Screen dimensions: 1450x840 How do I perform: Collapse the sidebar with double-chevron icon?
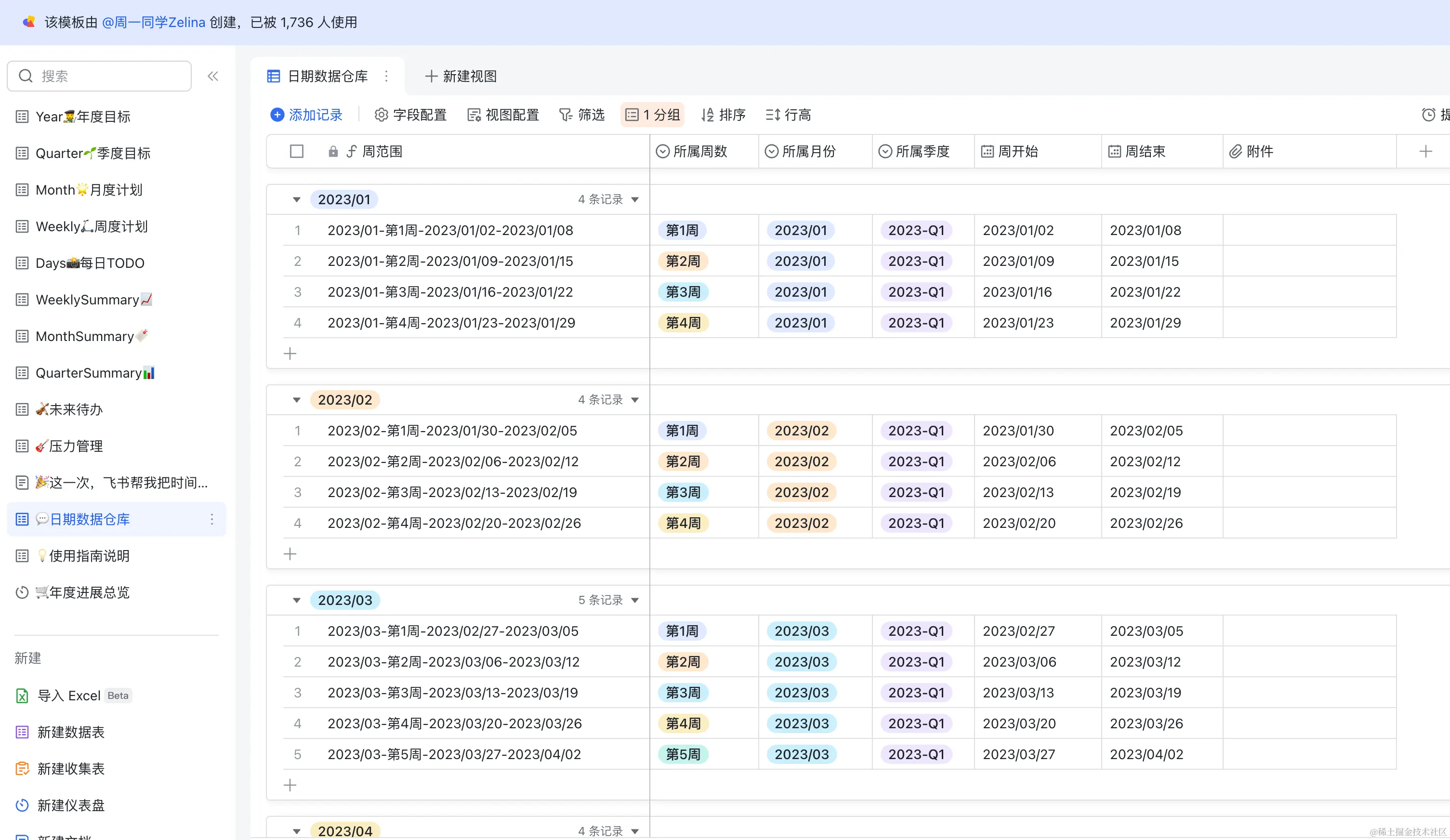click(212, 76)
